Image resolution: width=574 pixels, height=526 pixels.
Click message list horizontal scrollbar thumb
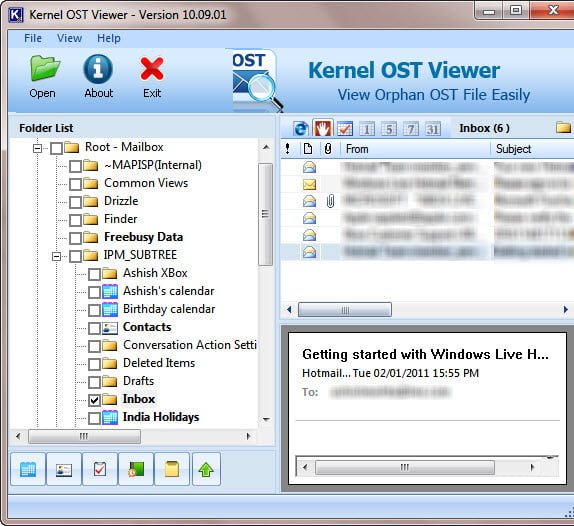pyautogui.click(x=345, y=310)
